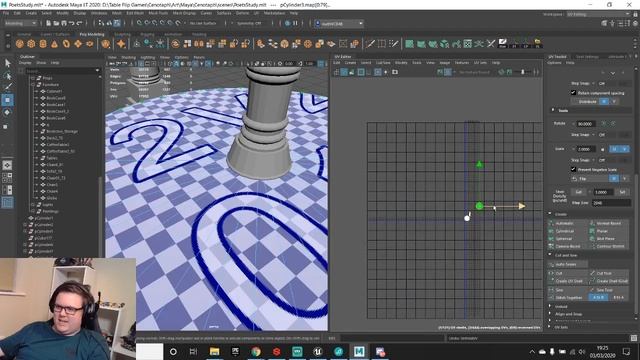Screen dimensions: 640x360
Task: Expand the Unfold section
Action: pos(550,306)
